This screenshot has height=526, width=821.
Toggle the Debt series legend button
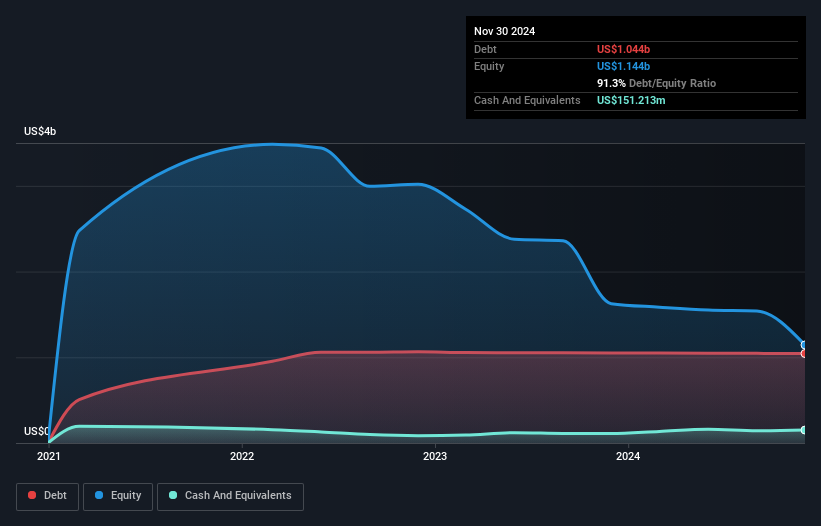point(47,496)
